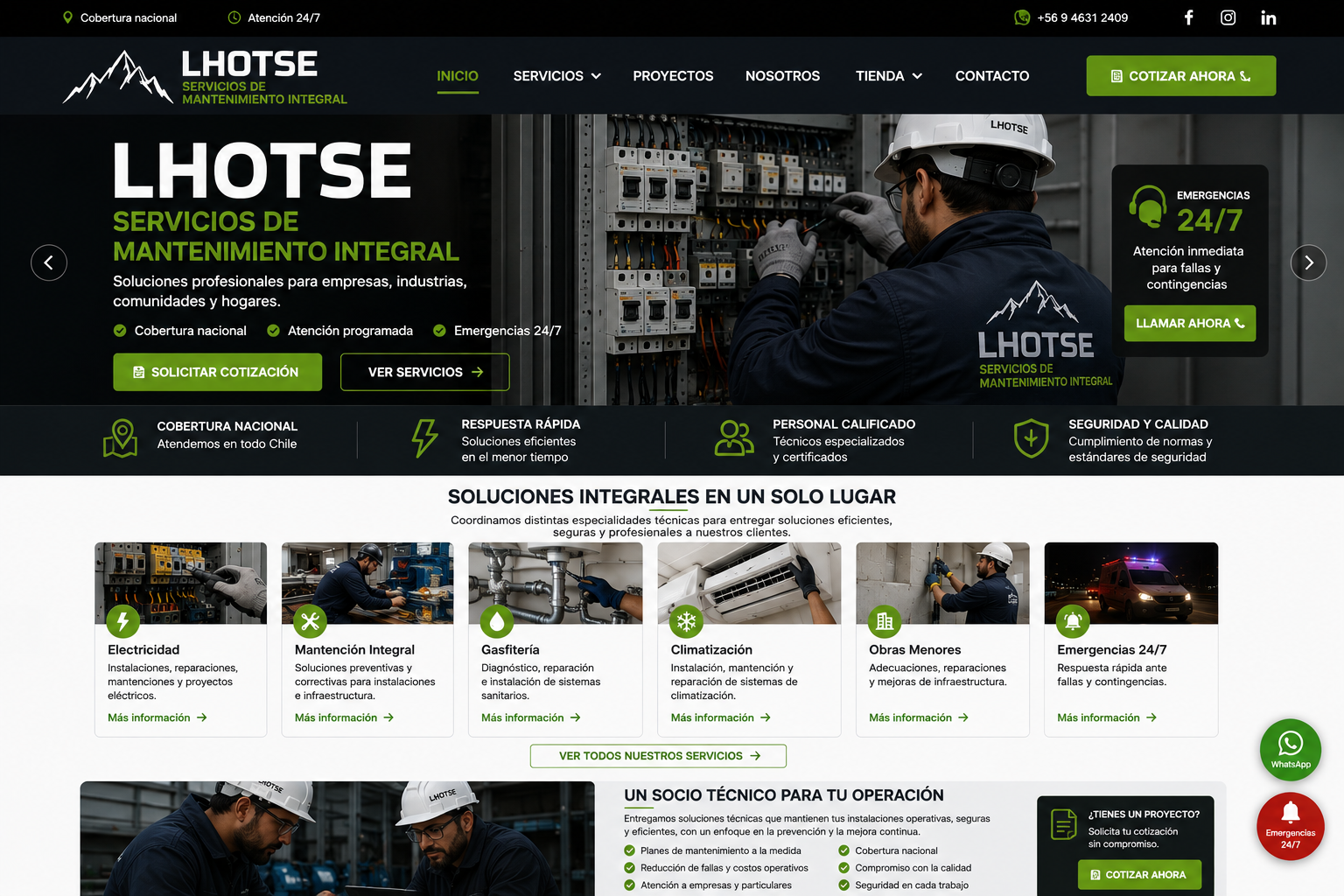Open the LinkedIn icon link

(x=1269, y=17)
